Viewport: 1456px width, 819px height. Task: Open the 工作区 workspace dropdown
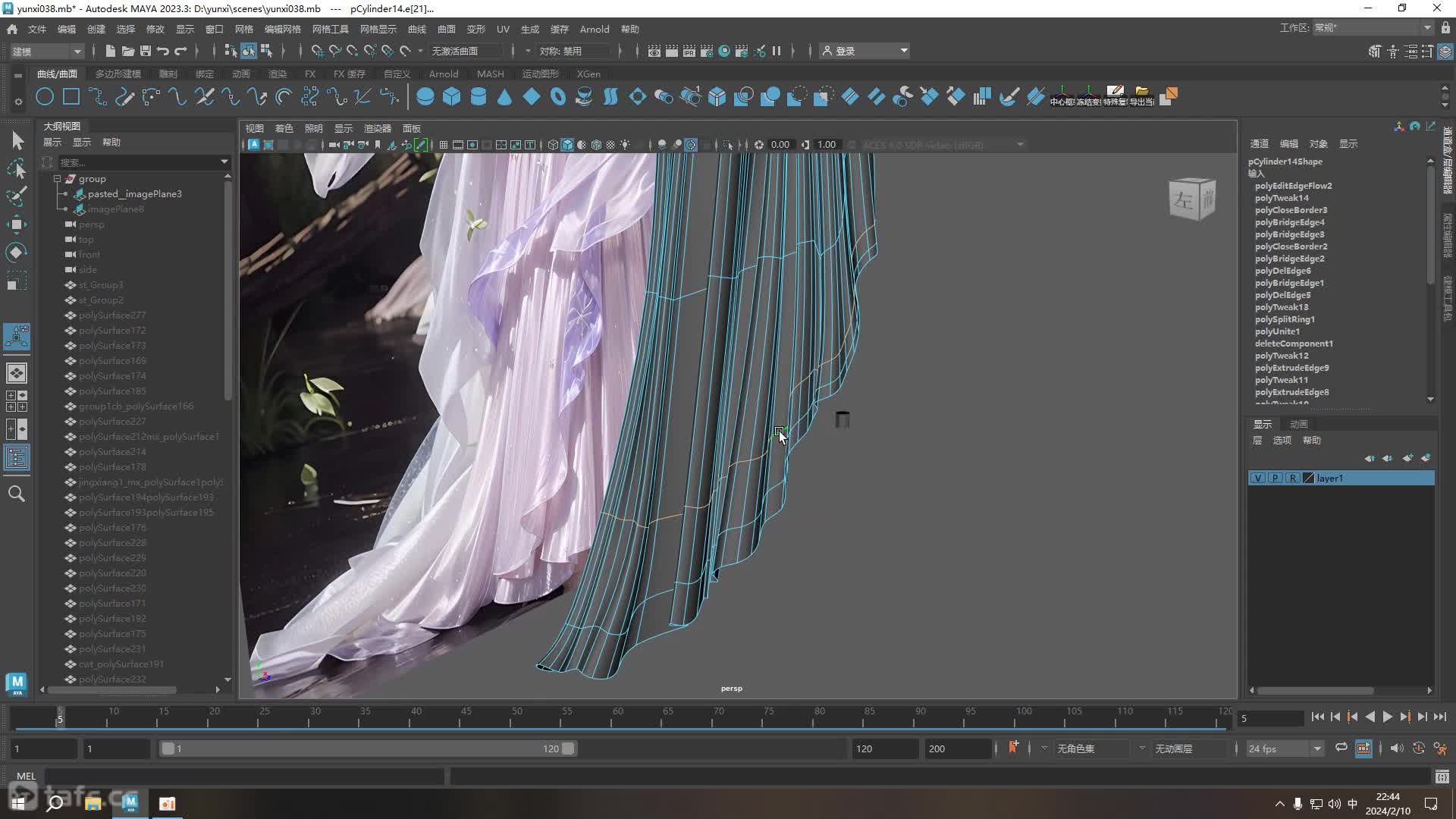[1373, 28]
